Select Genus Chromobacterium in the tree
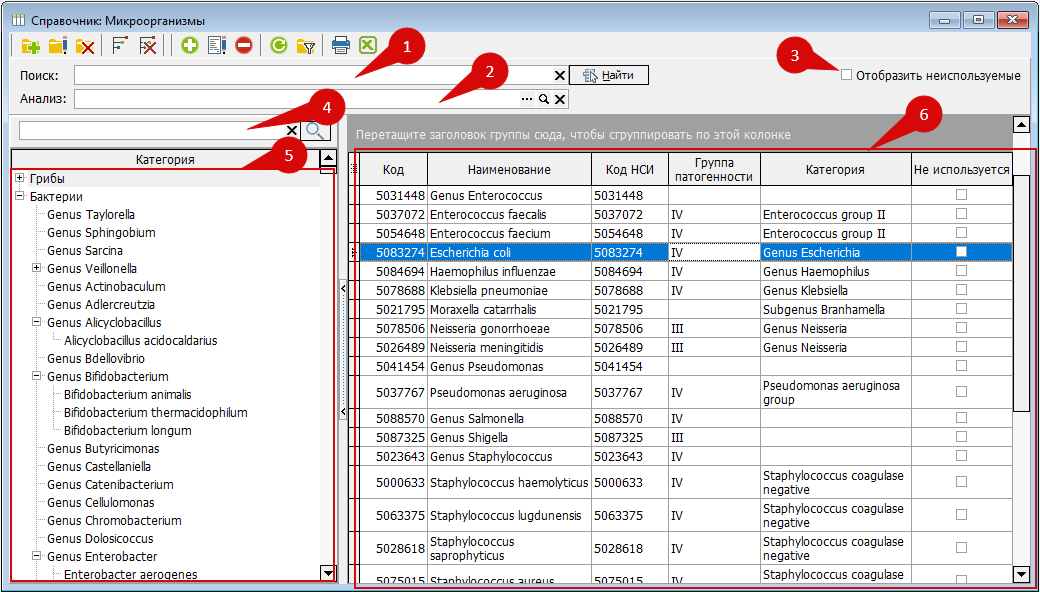 point(114,520)
